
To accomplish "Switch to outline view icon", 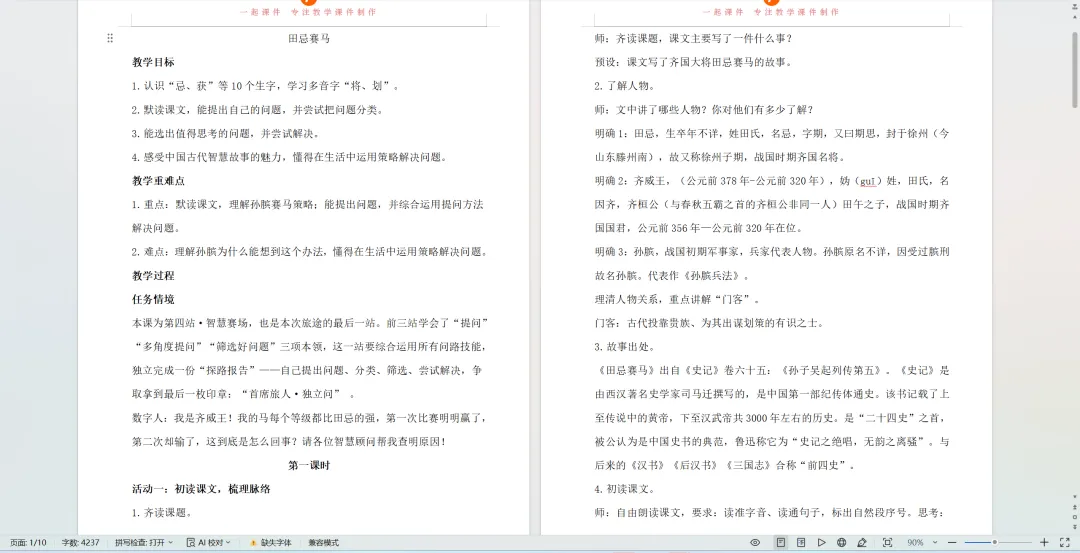I will pos(801,543).
